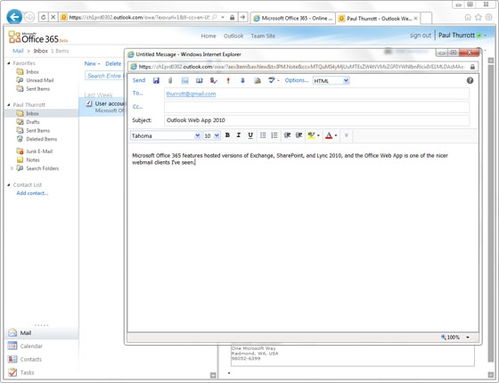Viewport: 499px width, 383px height.
Task: Open the Tahoma font dropdown
Action: pyautogui.click(x=165, y=136)
